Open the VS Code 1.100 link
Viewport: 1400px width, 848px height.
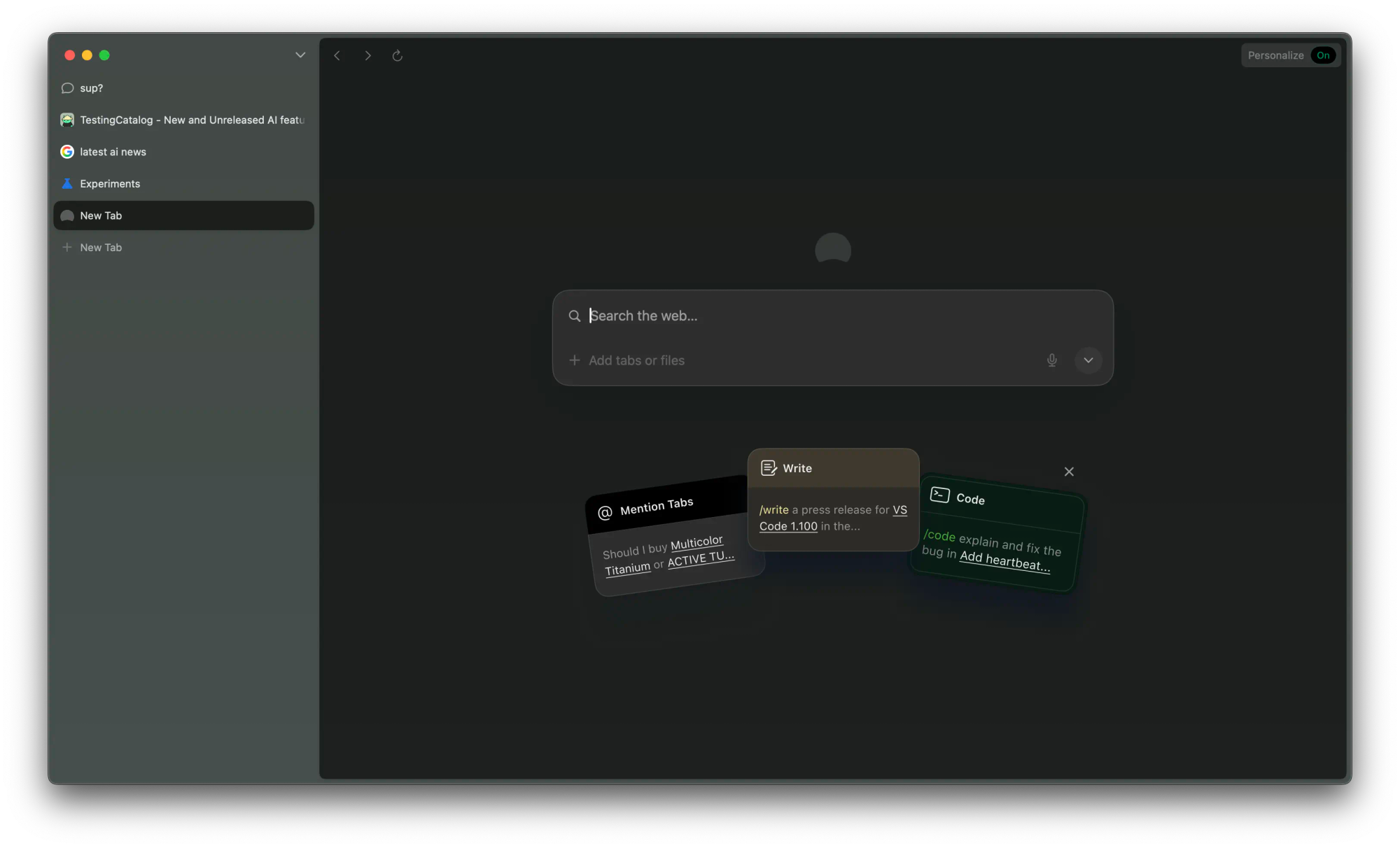[x=788, y=526]
